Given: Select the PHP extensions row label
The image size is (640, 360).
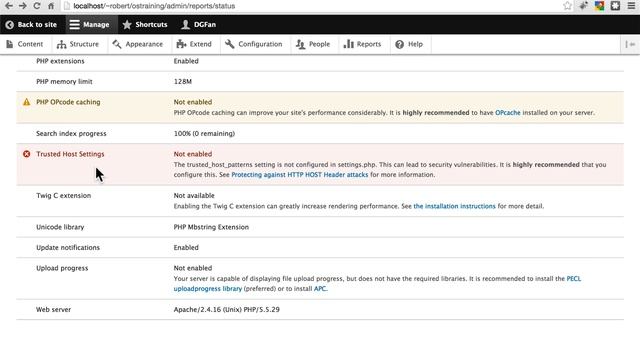Looking at the screenshot, I should (x=60, y=61).
